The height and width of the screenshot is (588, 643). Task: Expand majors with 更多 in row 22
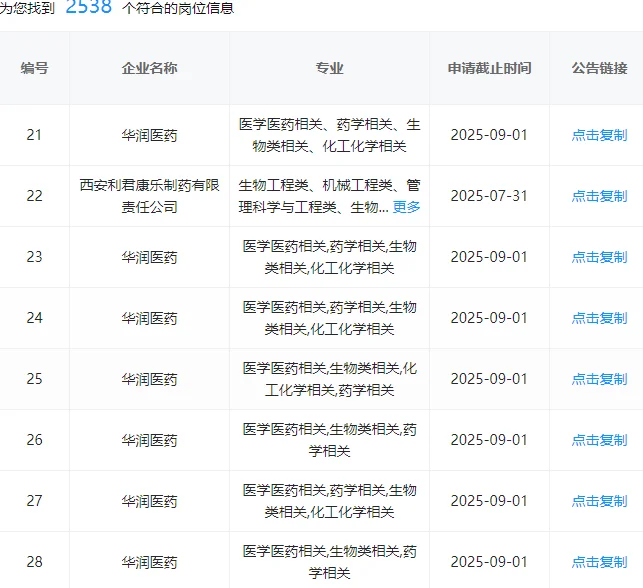click(x=406, y=207)
